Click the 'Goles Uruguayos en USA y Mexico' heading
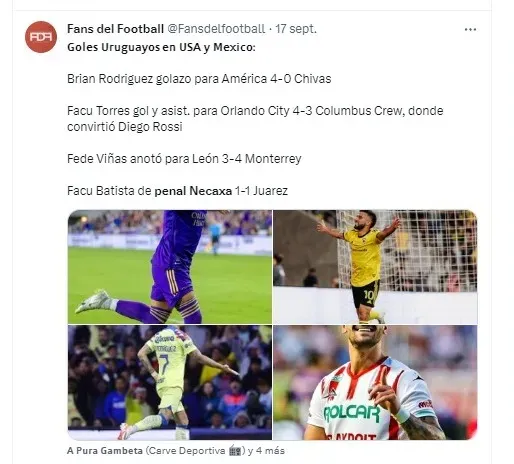The image size is (514, 464). point(161,47)
